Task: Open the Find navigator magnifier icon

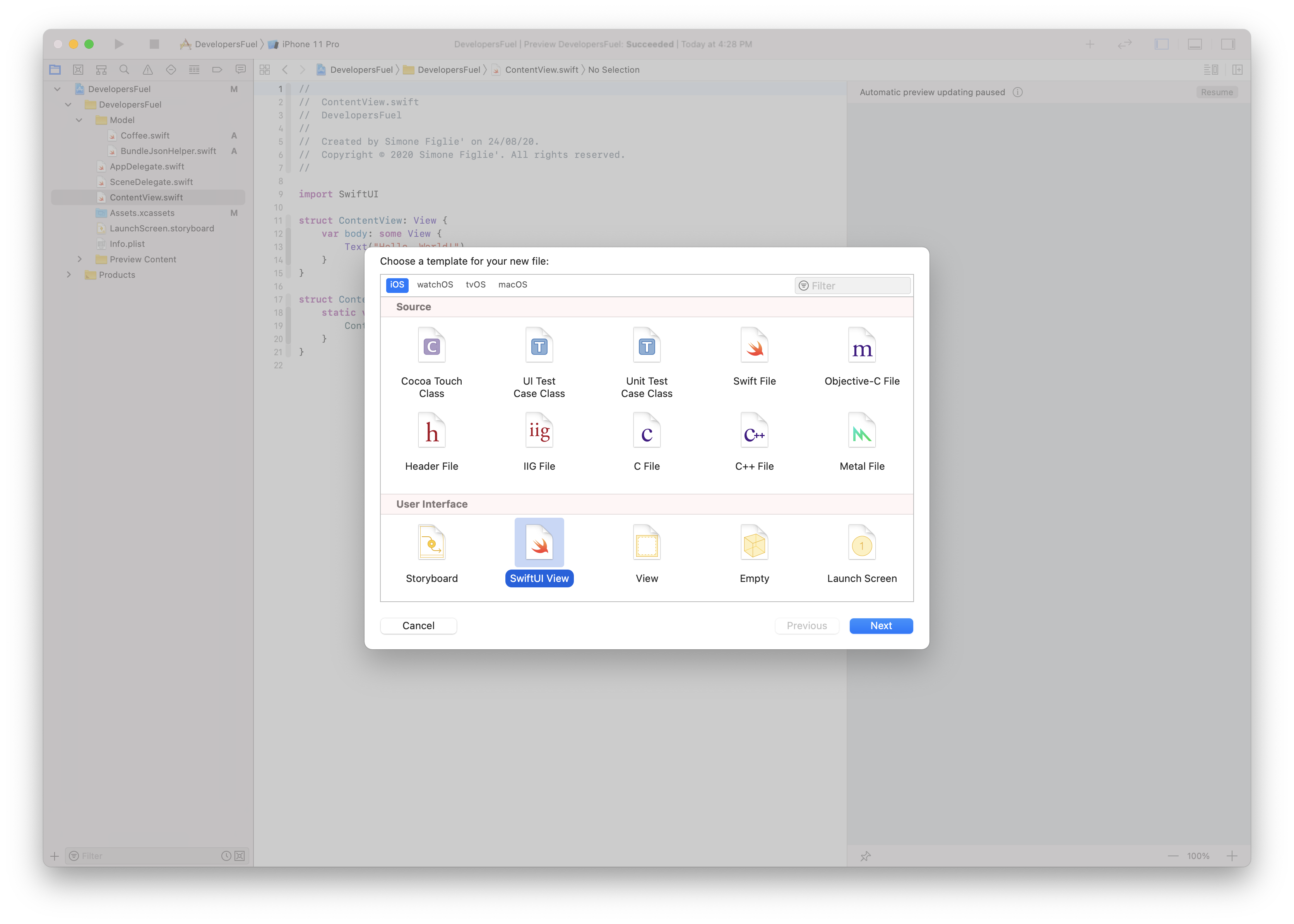Action: pos(124,69)
